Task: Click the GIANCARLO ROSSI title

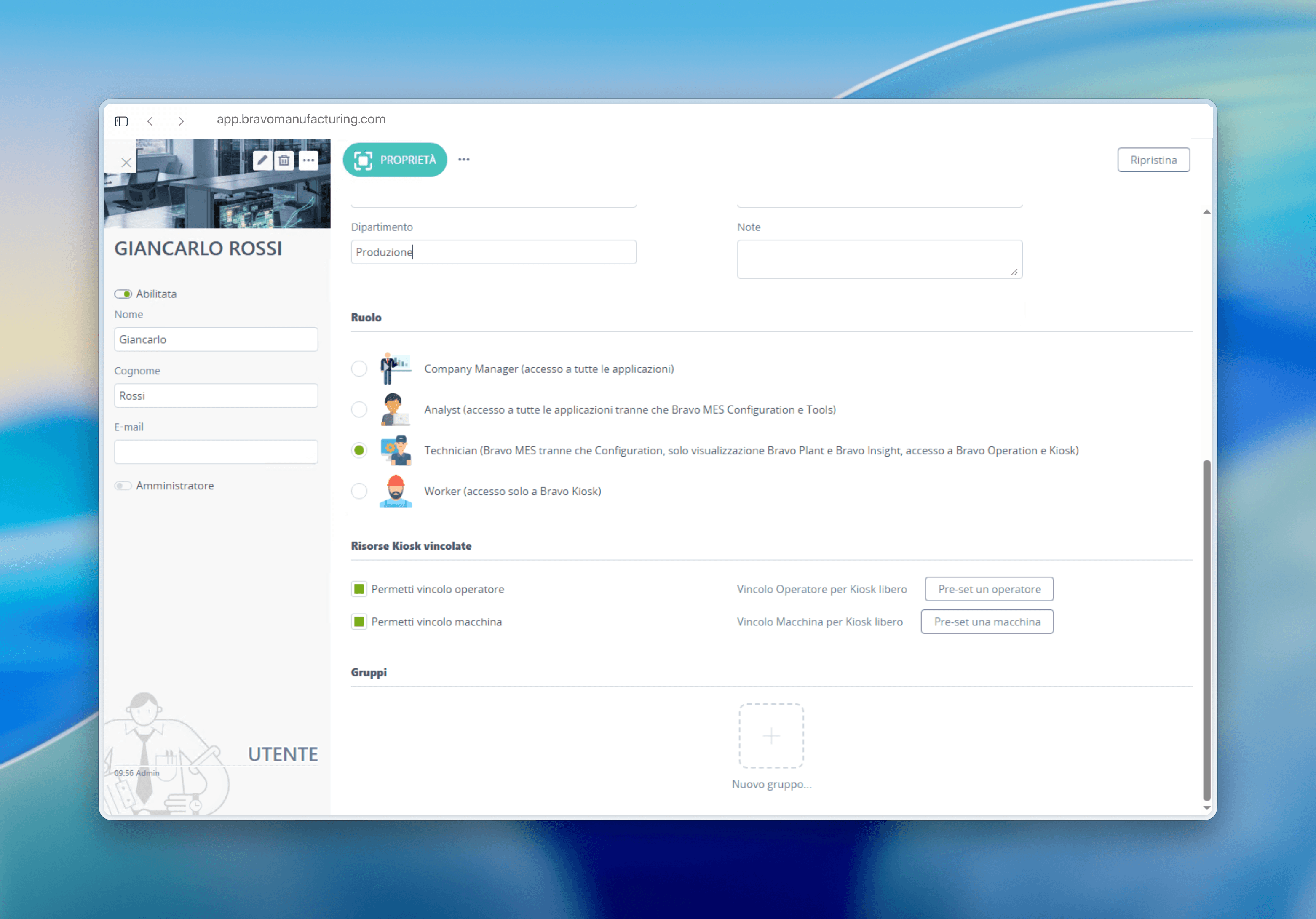Action: [198, 248]
